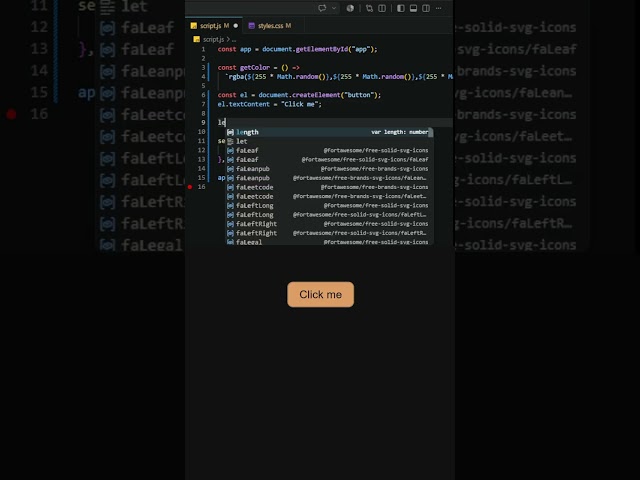640x480 pixels.
Task: Select faLeftLong from free-solid-svg-icons package
Action: (329, 206)
